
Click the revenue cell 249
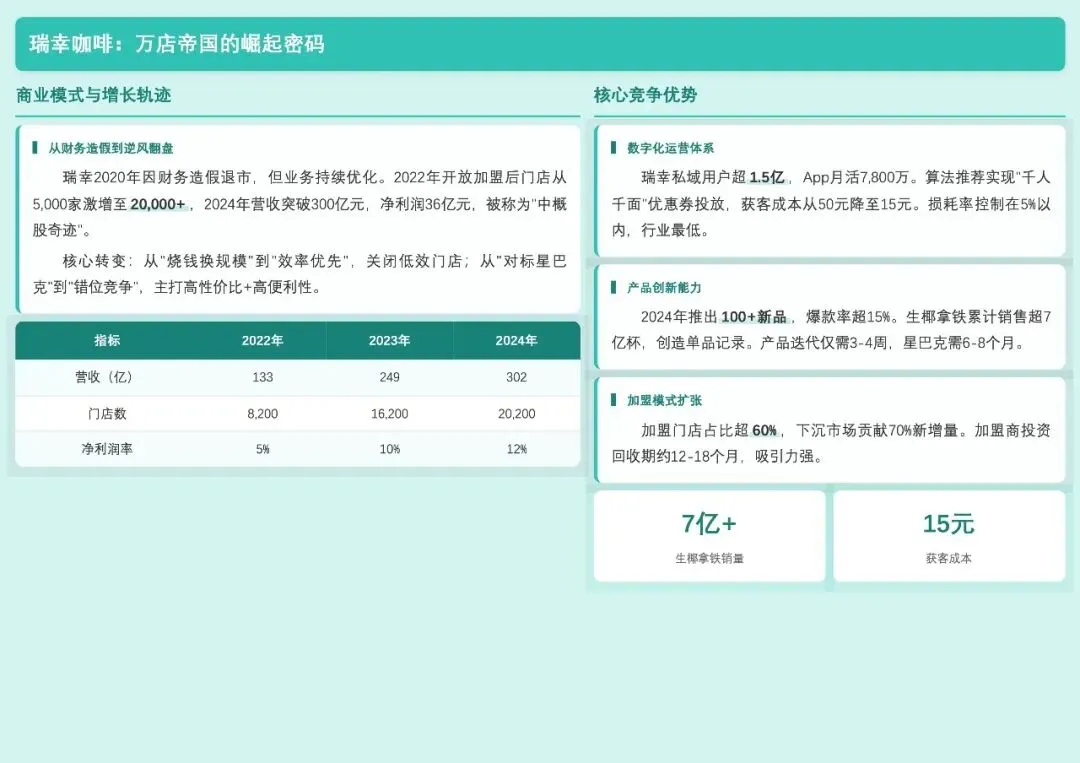(389, 377)
